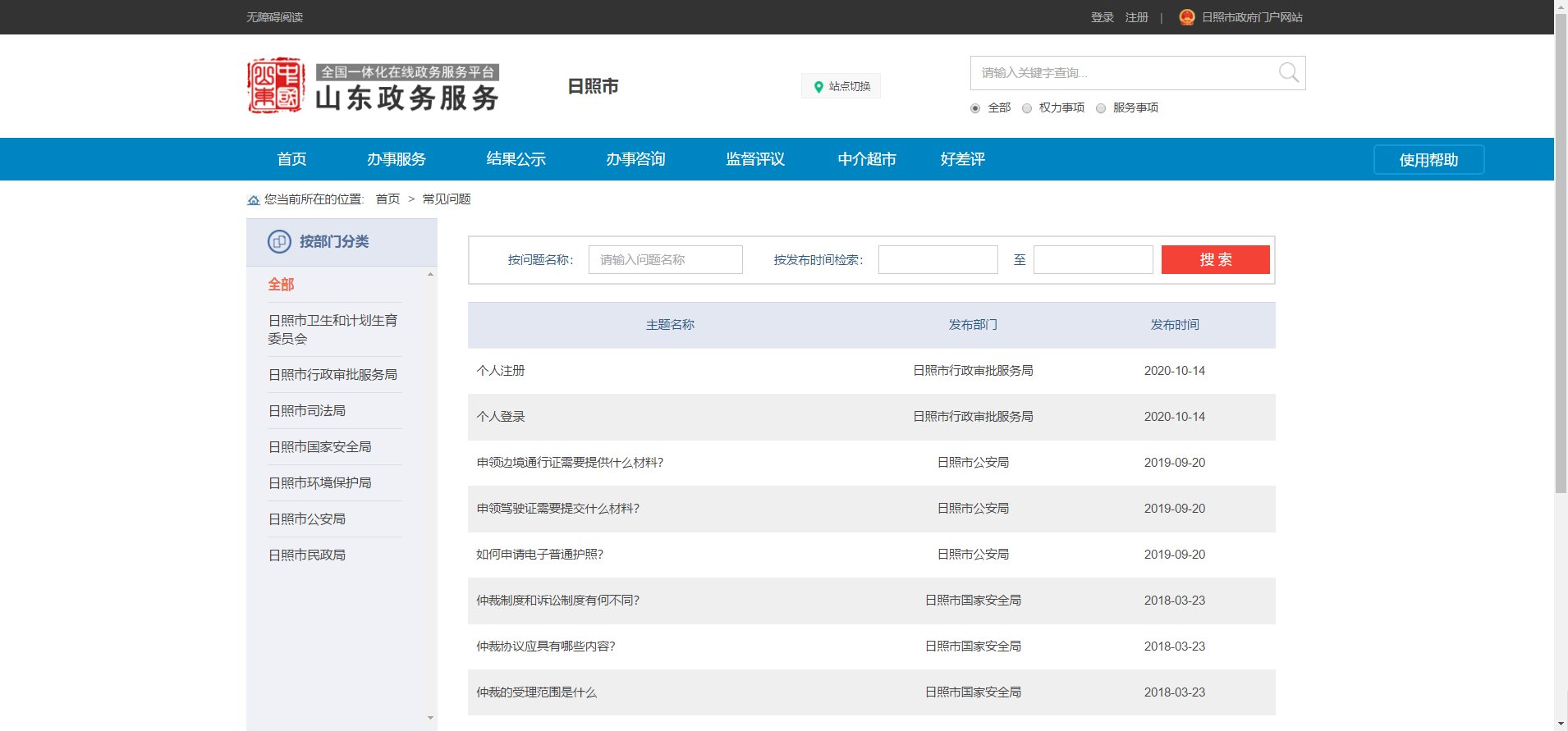Click the national emblem icon at top

tap(1186, 17)
